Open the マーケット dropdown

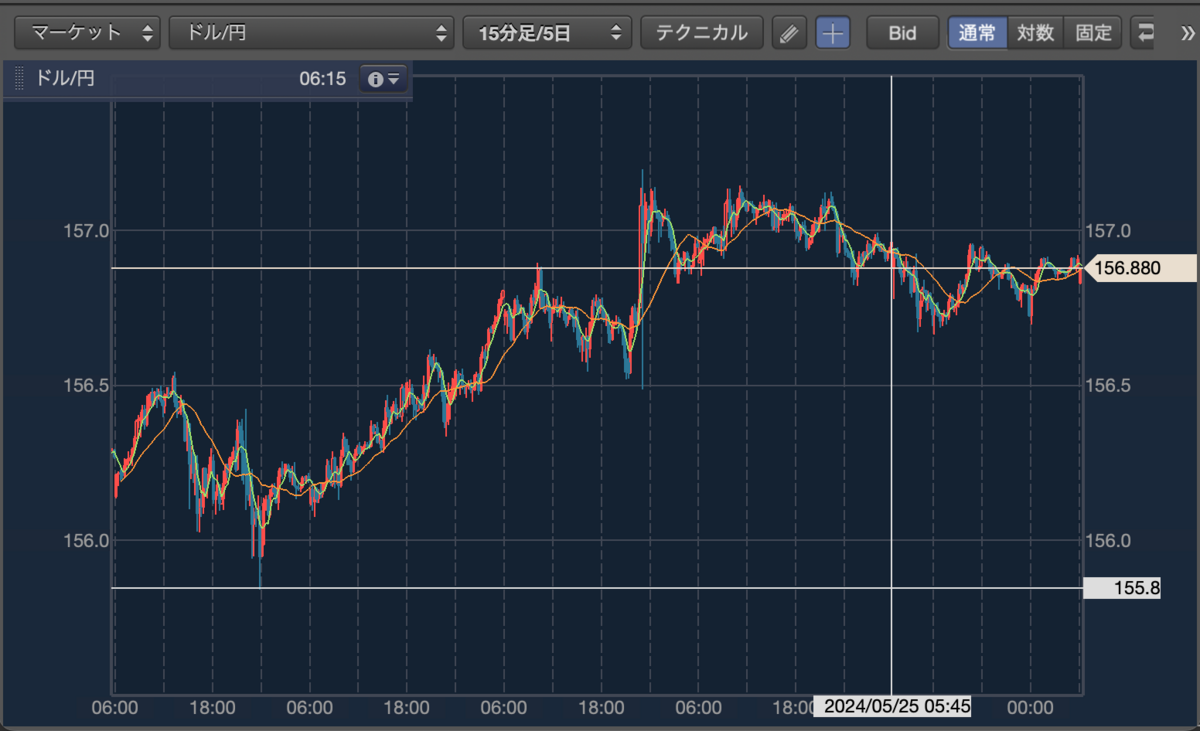[x=88, y=33]
